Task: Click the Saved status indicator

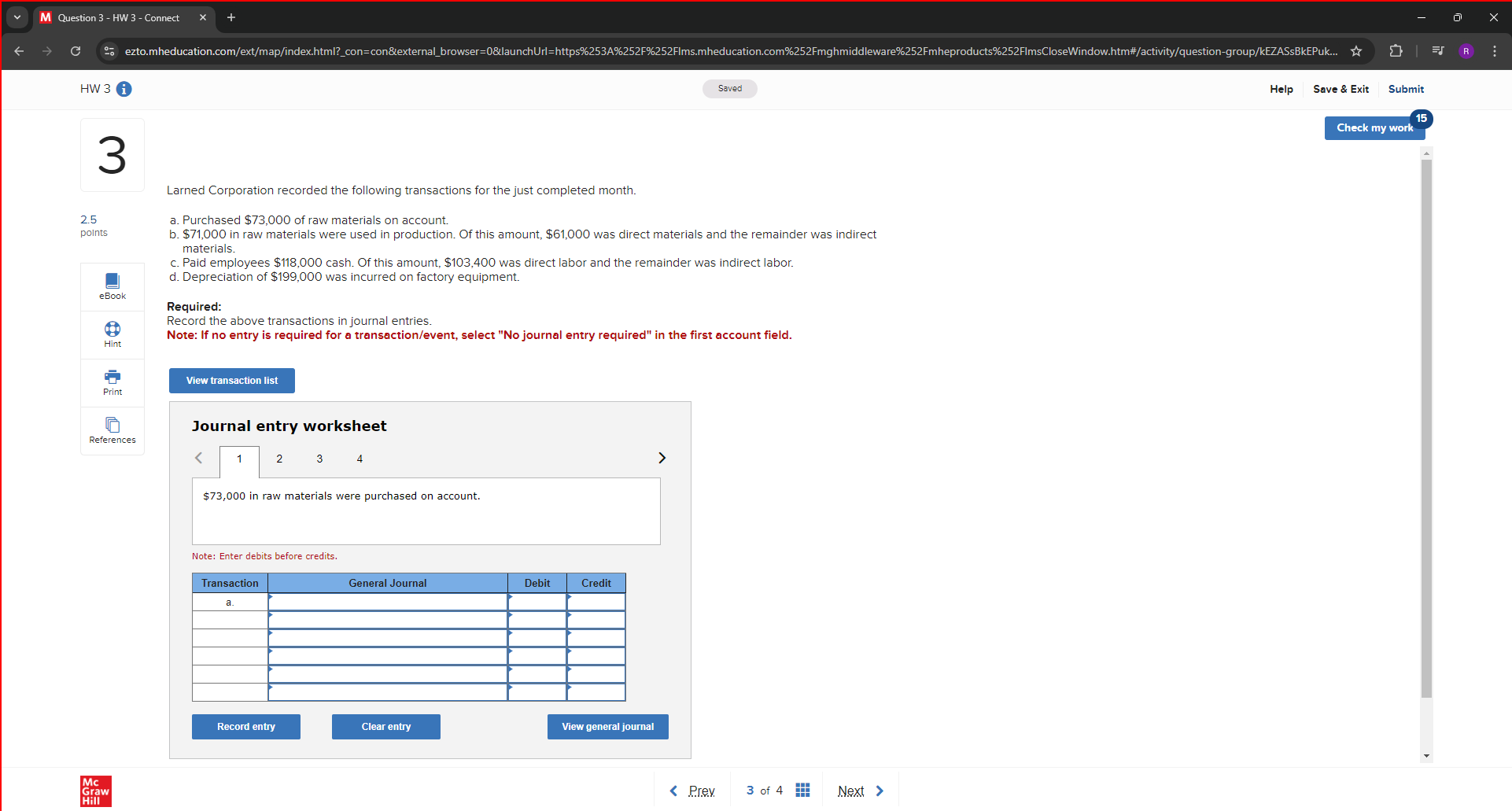Action: click(x=730, y=89)
